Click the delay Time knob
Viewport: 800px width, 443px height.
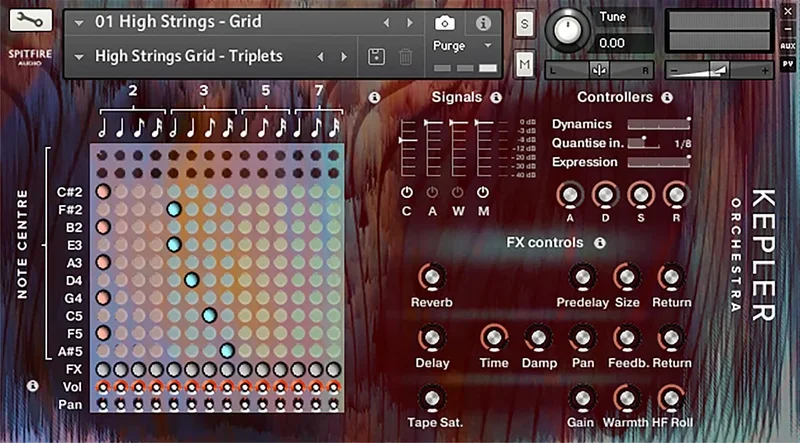494,338
